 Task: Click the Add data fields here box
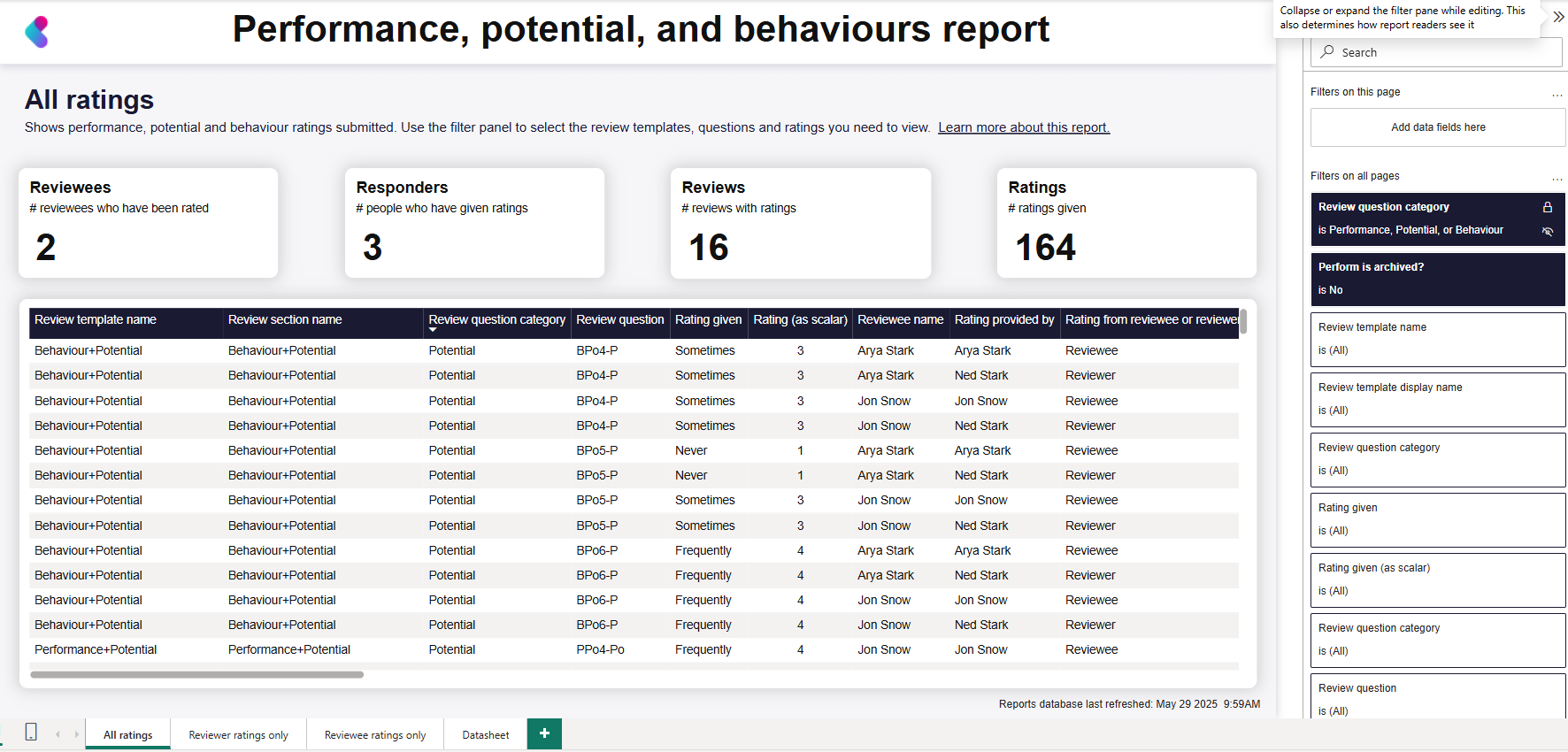(1438, 127)
